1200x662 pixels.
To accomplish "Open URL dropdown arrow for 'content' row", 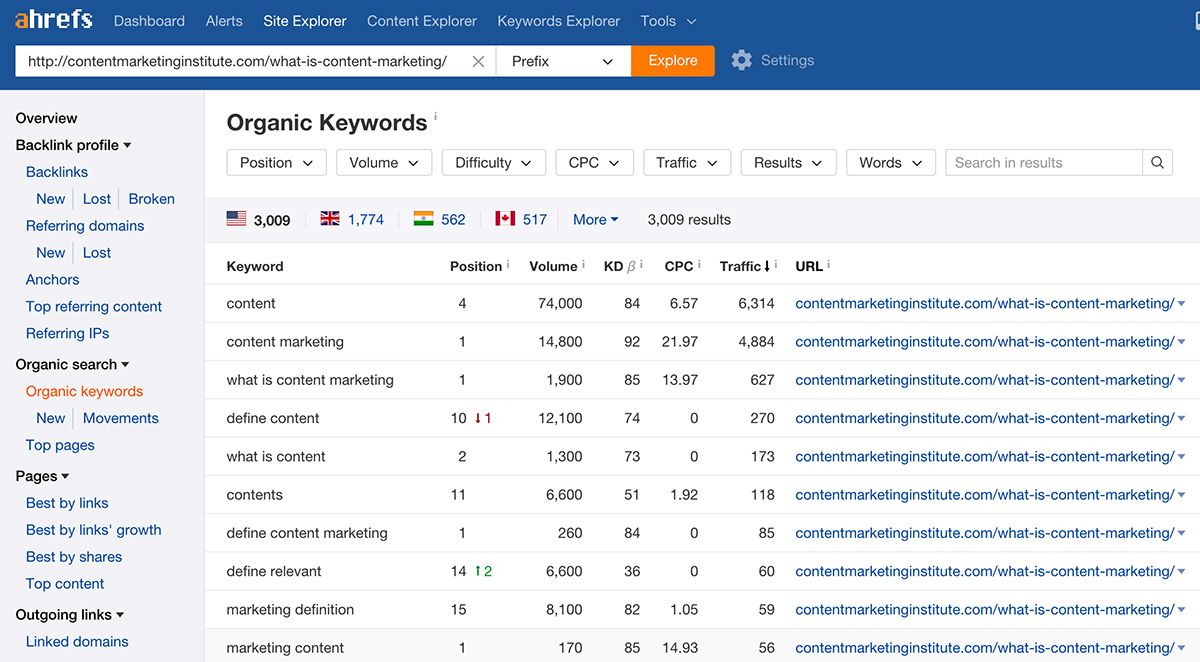I will [1182, 304].
